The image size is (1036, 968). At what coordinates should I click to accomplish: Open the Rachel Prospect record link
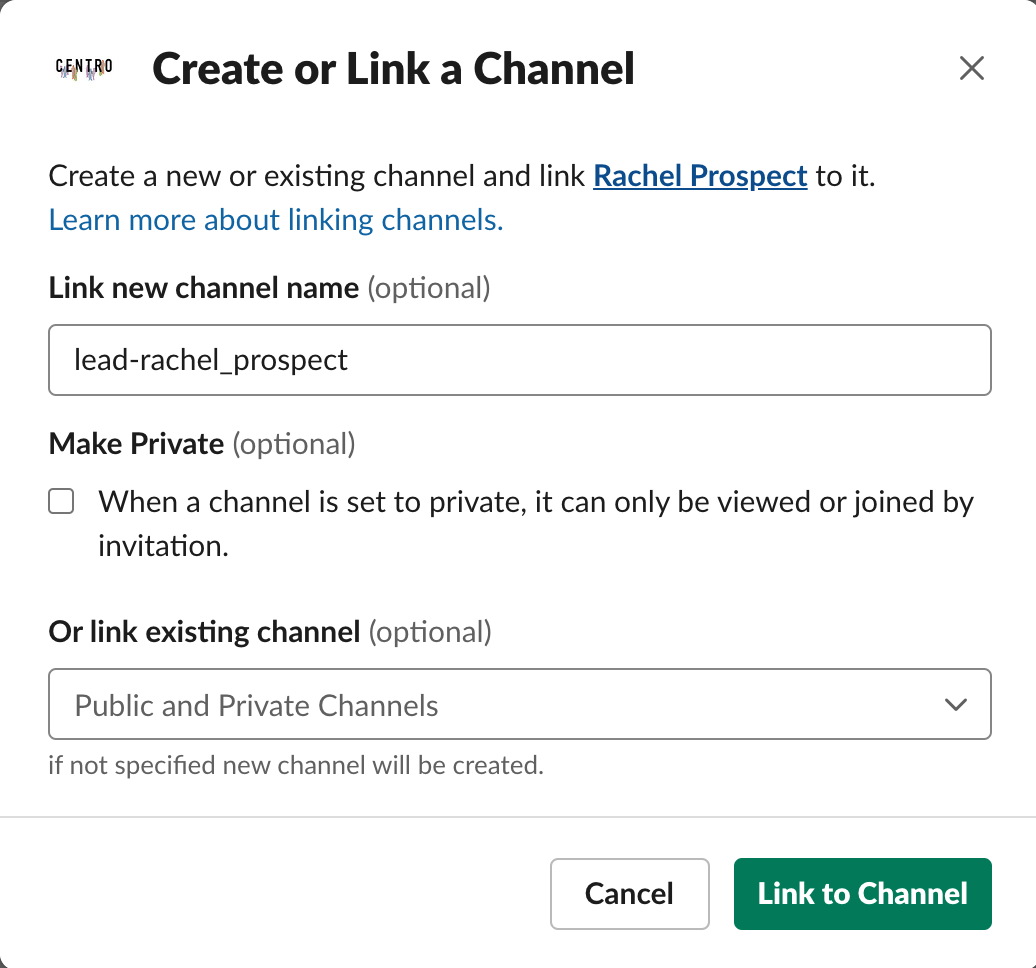tap(700, 176)
